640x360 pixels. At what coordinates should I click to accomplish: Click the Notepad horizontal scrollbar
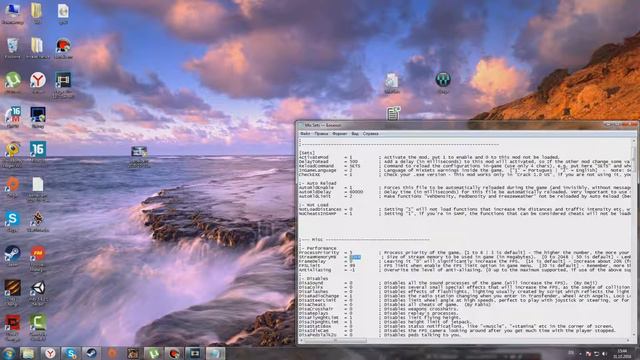click(x=465, y=340)
